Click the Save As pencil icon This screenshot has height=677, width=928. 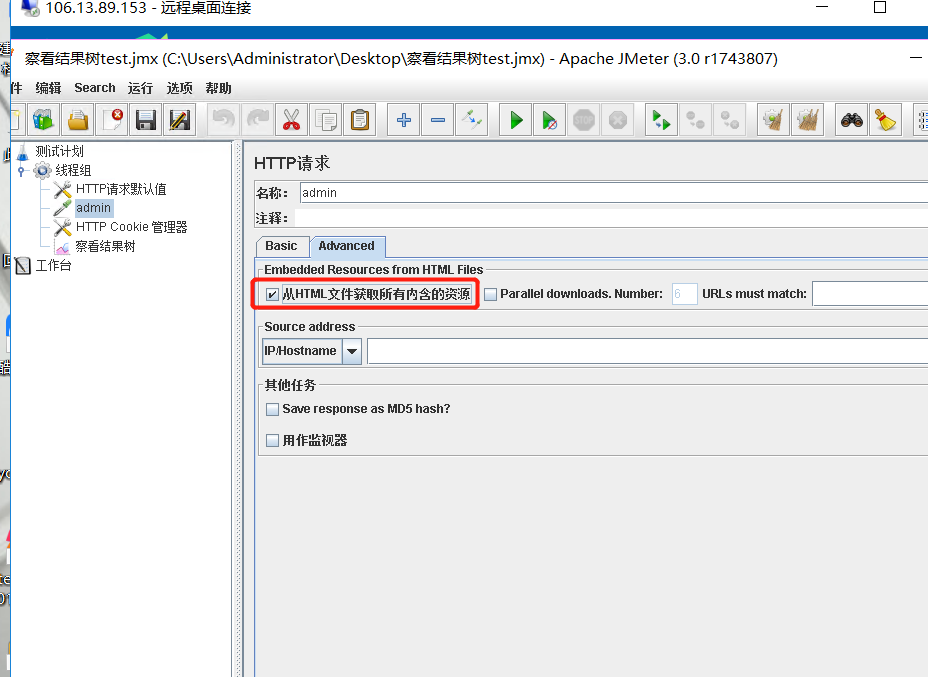[x=180, y=120]
